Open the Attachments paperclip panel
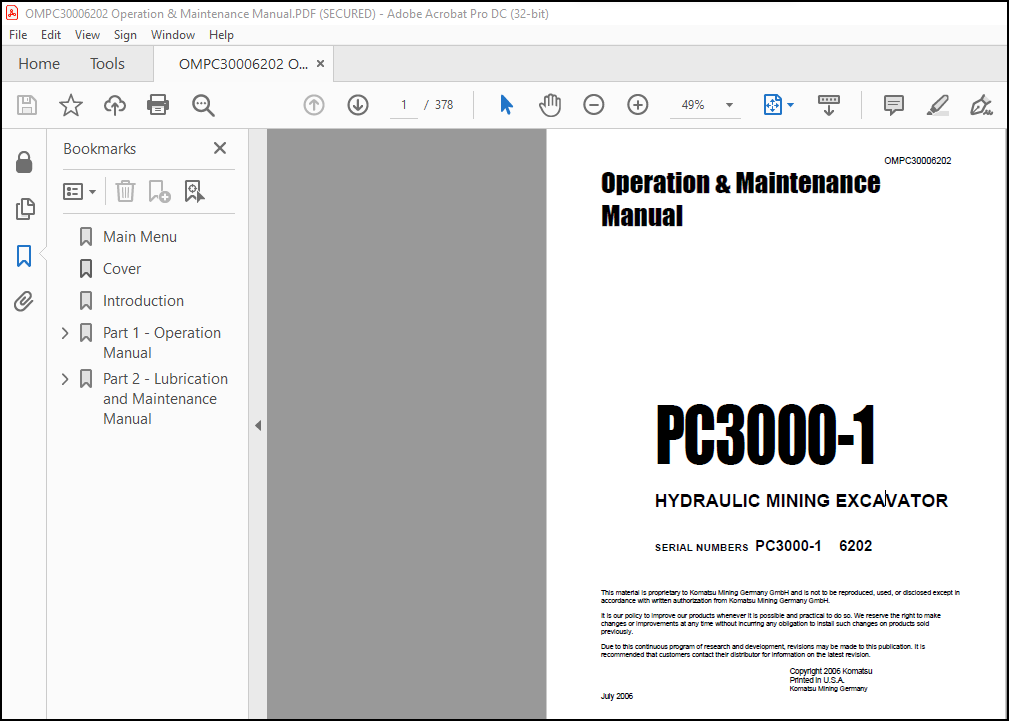The height and width of the screenshot is (721, 1009). tap(24, 301)
